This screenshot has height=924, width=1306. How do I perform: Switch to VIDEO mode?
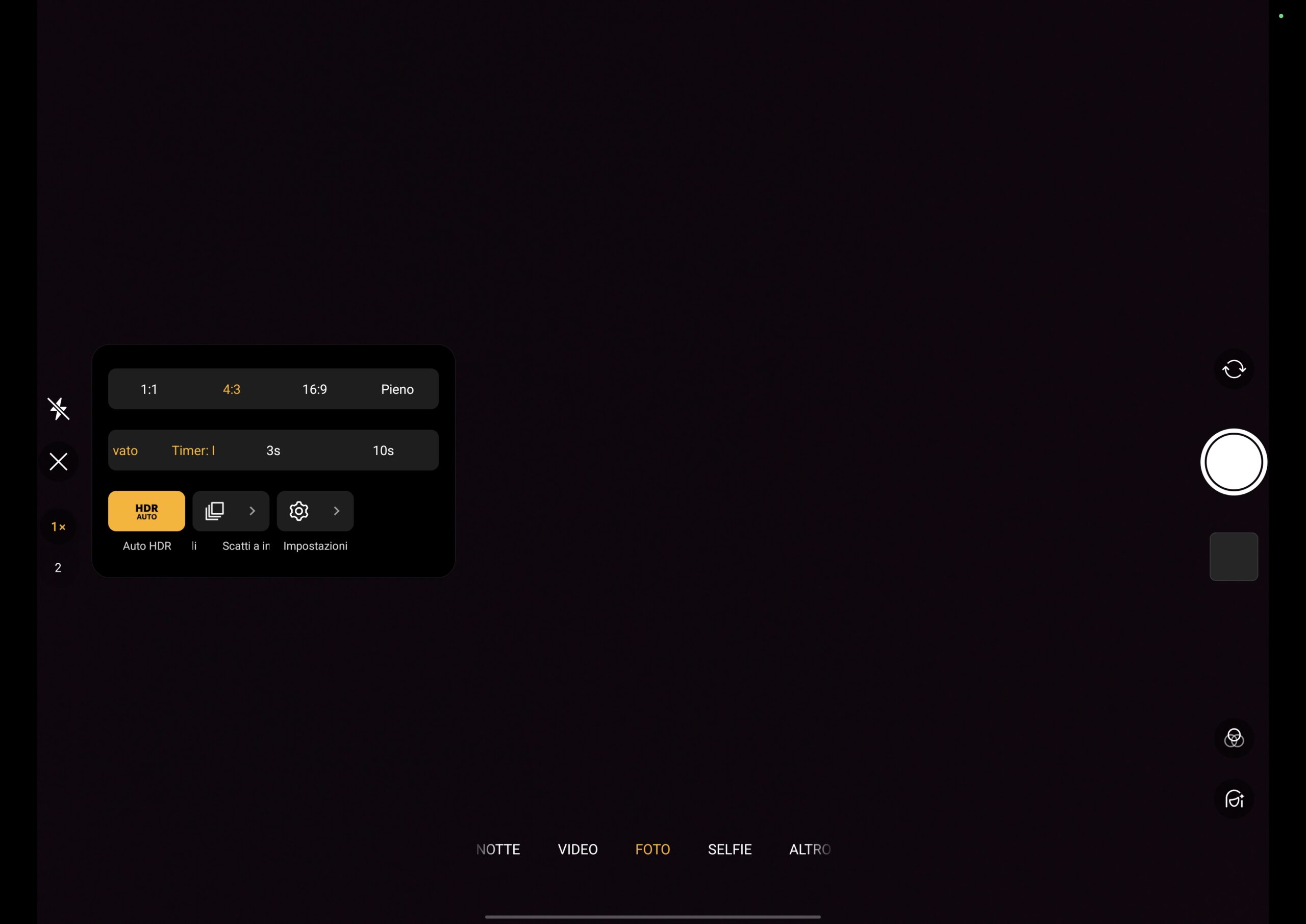(577, 850)
